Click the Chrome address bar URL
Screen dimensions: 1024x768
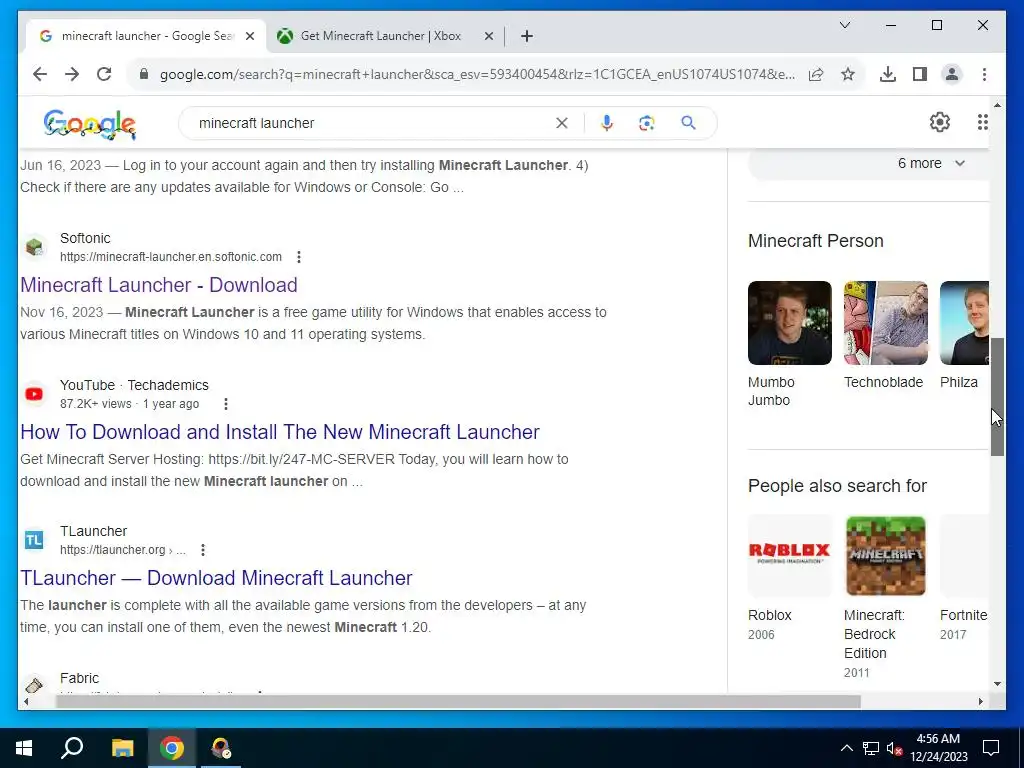pos(477,74)
